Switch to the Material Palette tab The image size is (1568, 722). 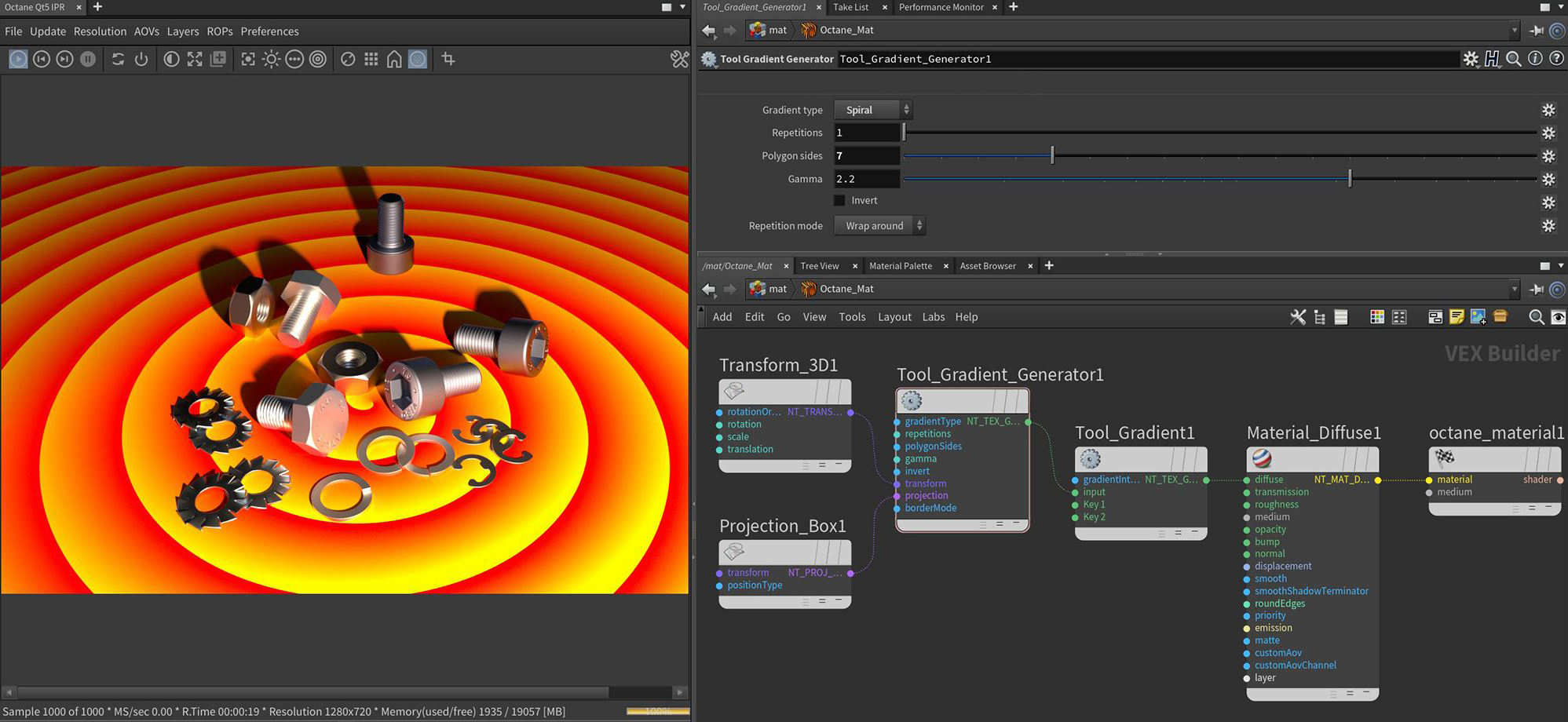(x=900, y=266)
